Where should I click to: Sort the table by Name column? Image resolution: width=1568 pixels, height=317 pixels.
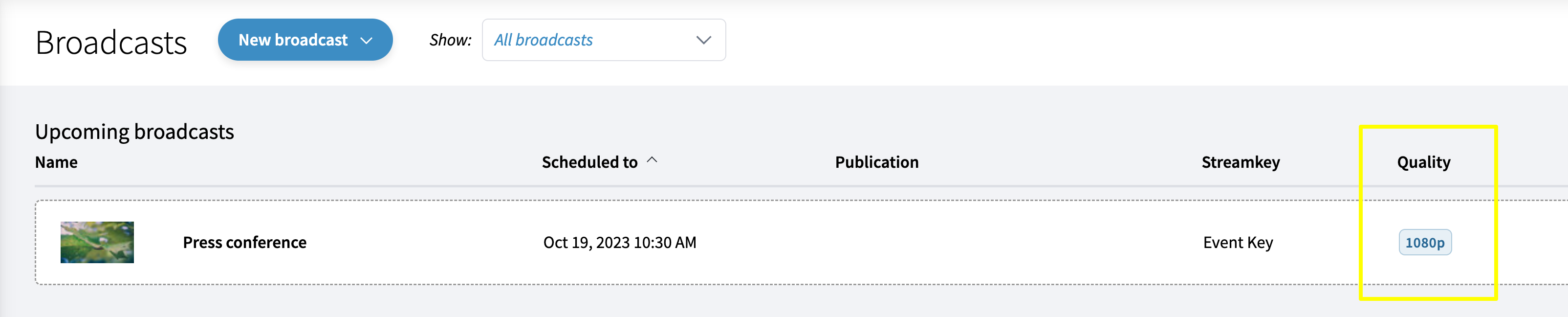tap(56, 162)
